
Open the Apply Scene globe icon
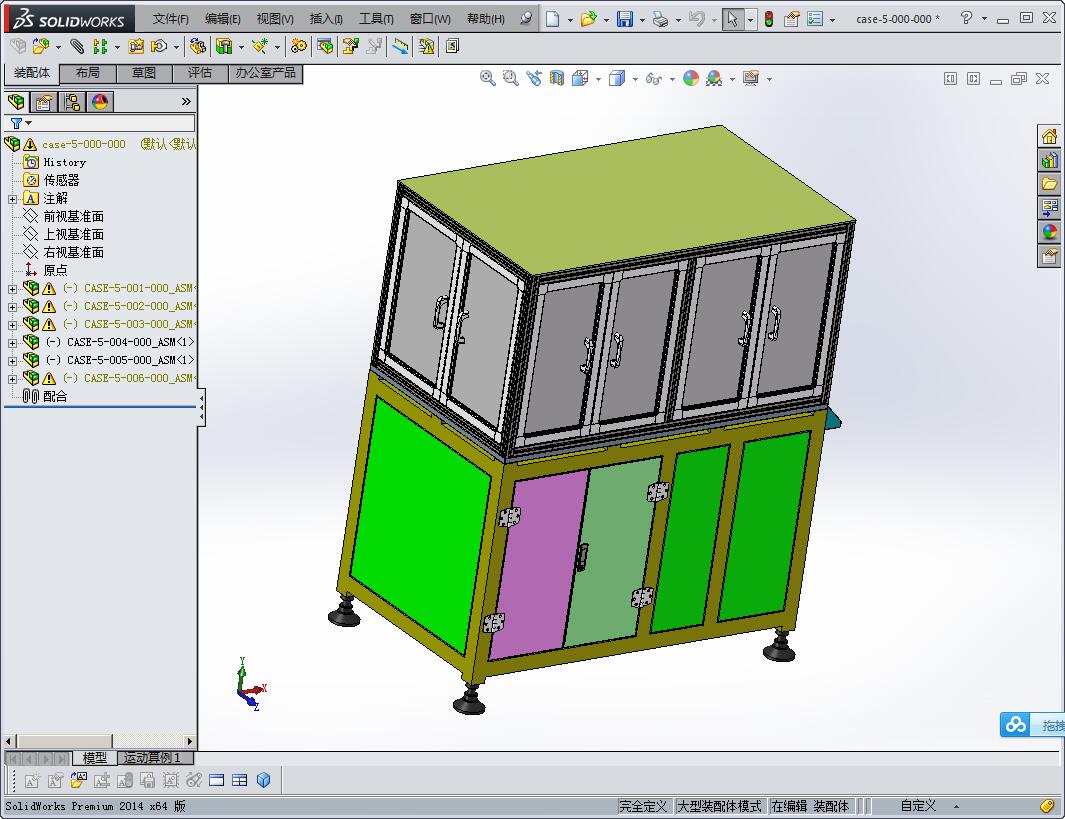click(x=712, y=78)
